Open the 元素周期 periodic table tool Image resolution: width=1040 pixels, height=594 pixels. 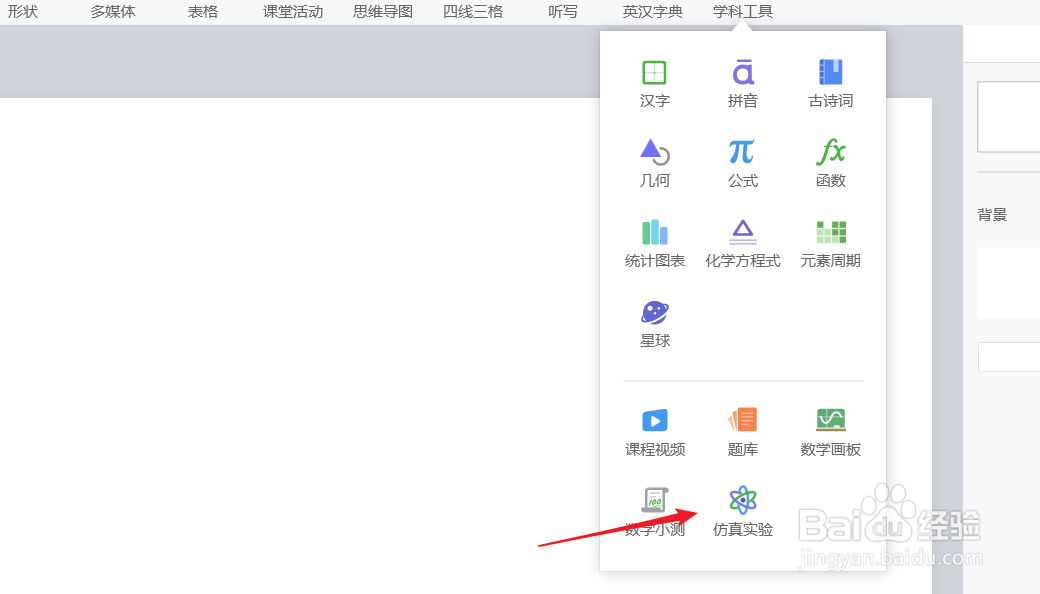(830, 244)
